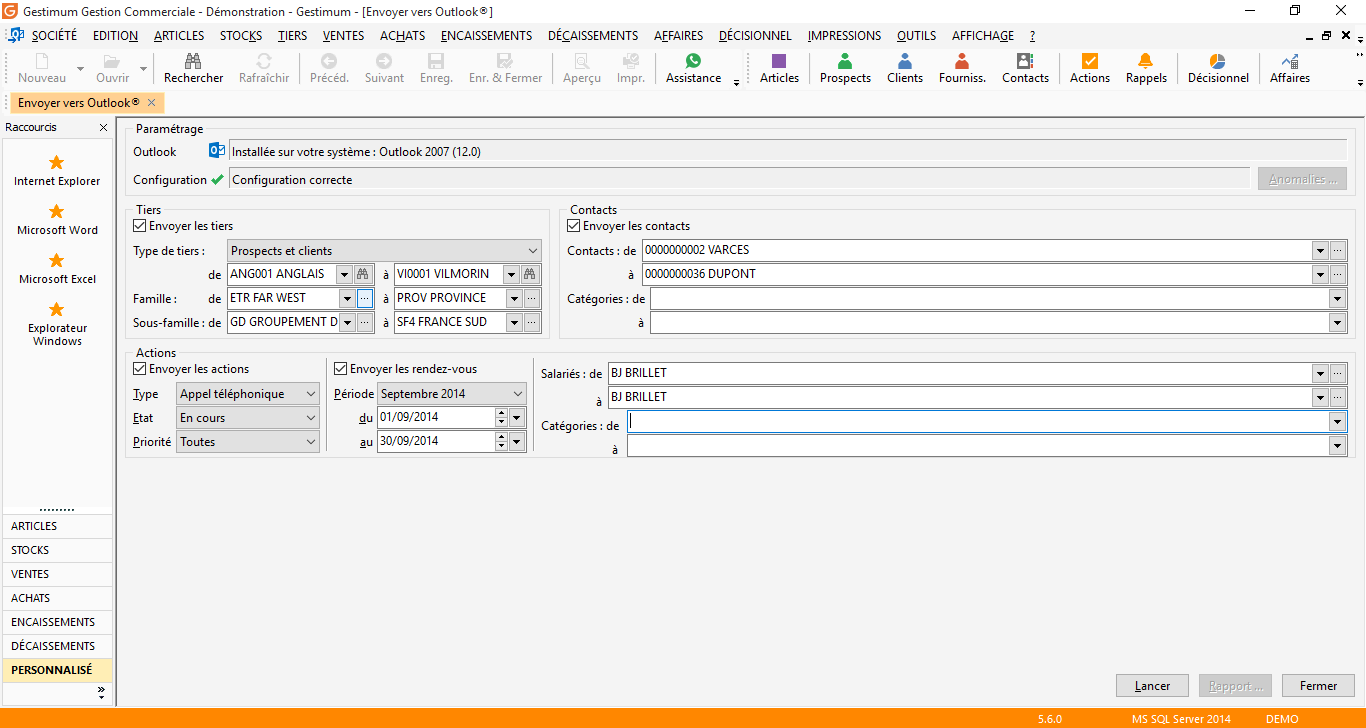Open the ARTICLES menu
The image size is (1366, 728).
179,35
